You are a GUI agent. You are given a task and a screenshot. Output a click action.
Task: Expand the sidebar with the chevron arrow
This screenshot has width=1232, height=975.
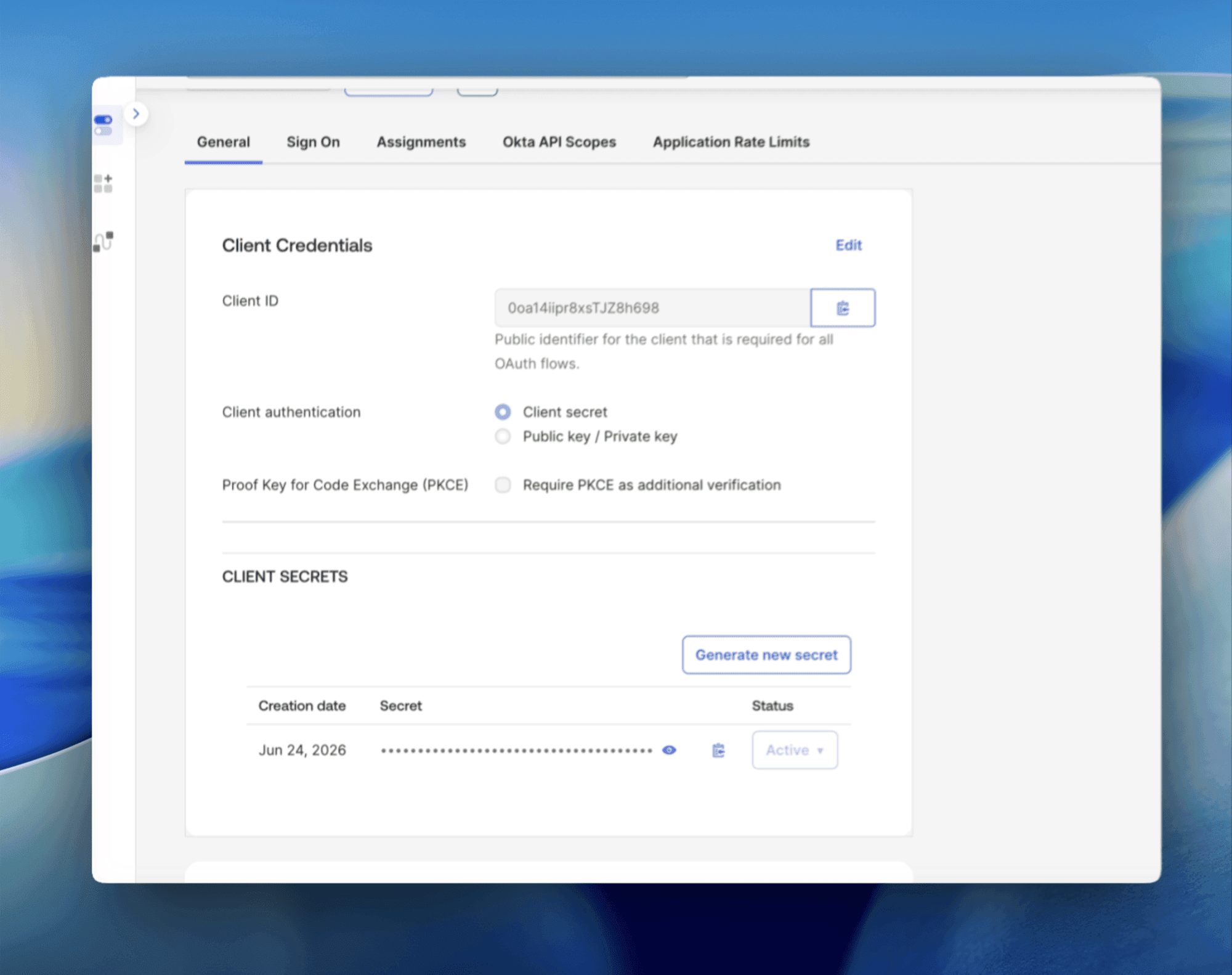[x=136, y=114]
